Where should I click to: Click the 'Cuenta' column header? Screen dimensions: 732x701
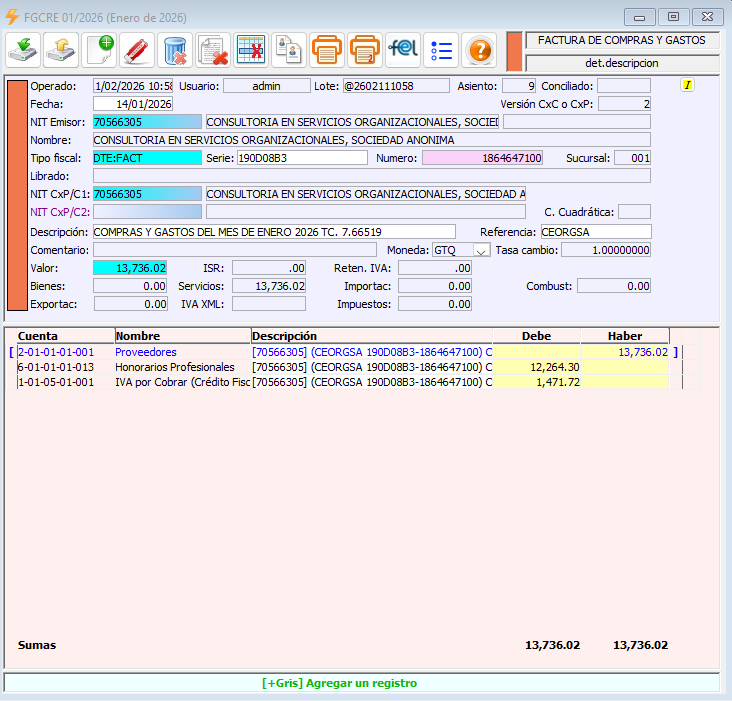pyautogui.click(x=38, y=336)
